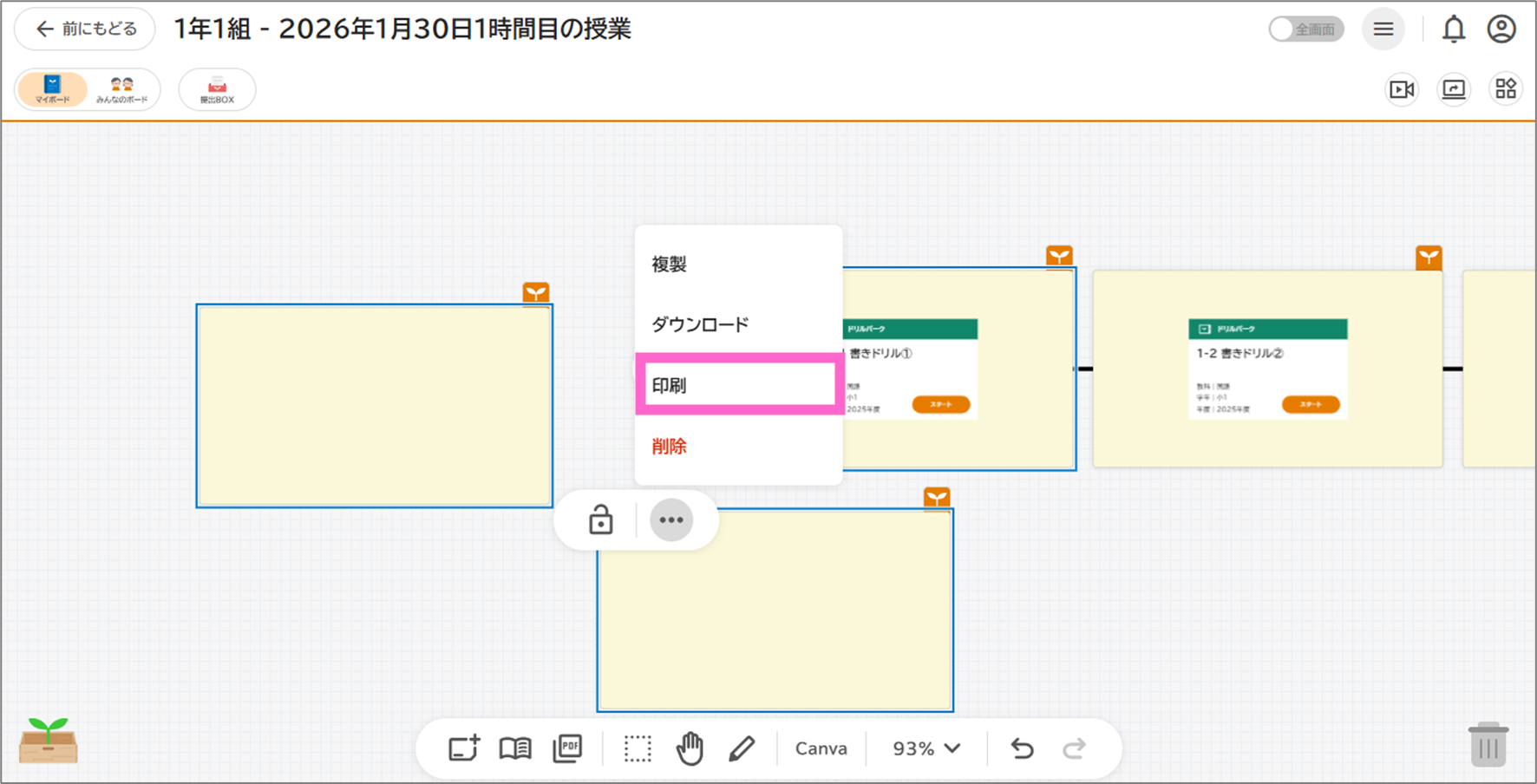
Task: Open the hamburger menu
Action: 1383,29
